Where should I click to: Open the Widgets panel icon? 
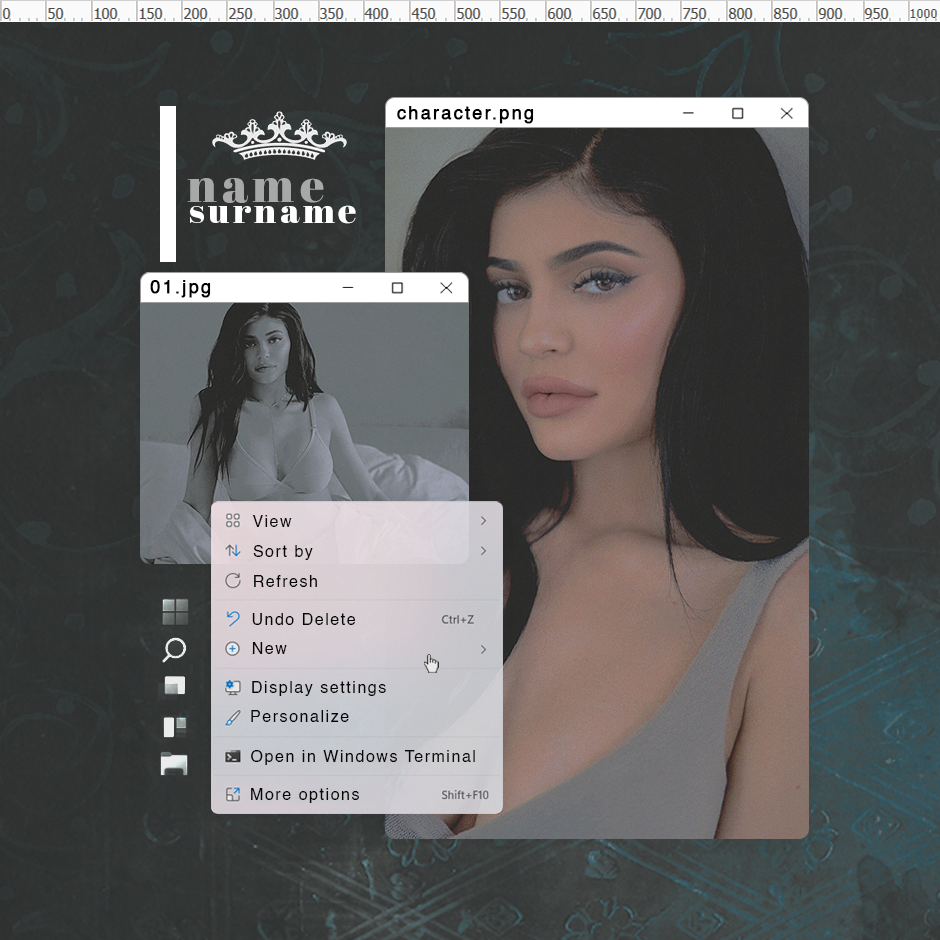(175, 727)
